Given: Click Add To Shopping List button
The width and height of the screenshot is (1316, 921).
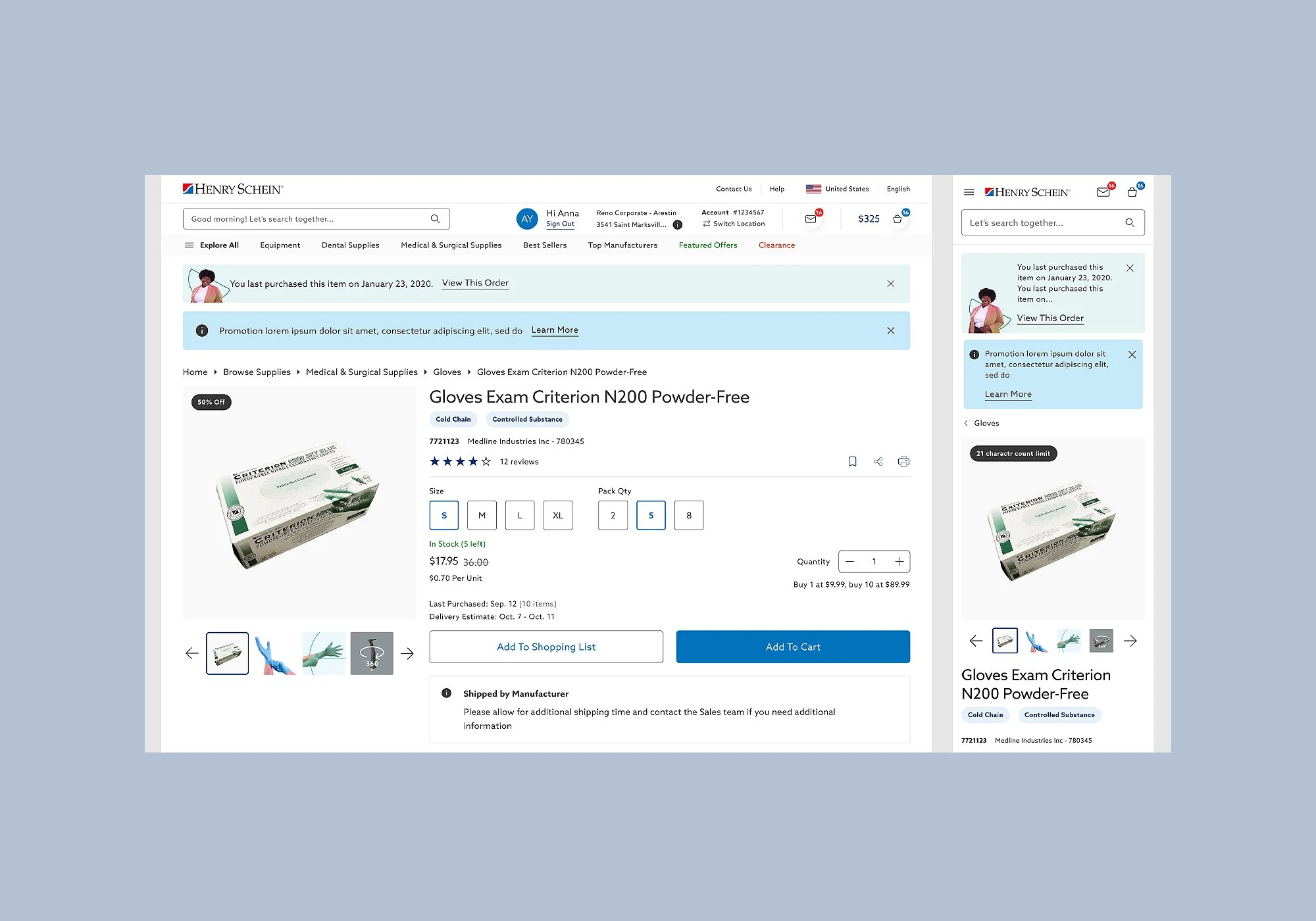Looking at the screenshot, I should click(546, 647).
